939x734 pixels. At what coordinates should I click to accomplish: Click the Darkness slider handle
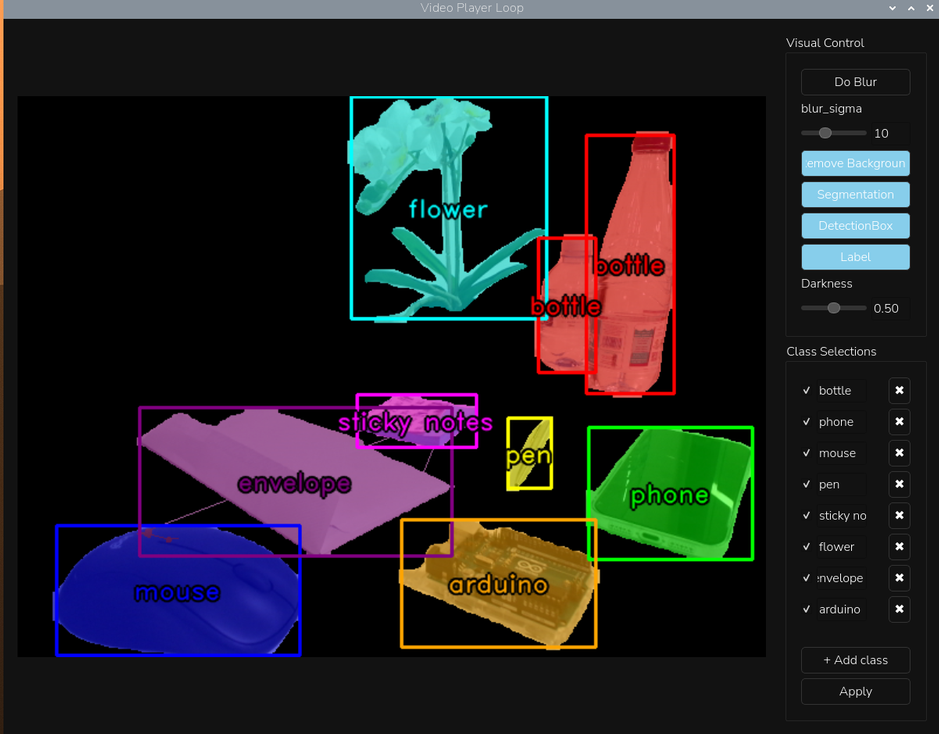[834, 308]
